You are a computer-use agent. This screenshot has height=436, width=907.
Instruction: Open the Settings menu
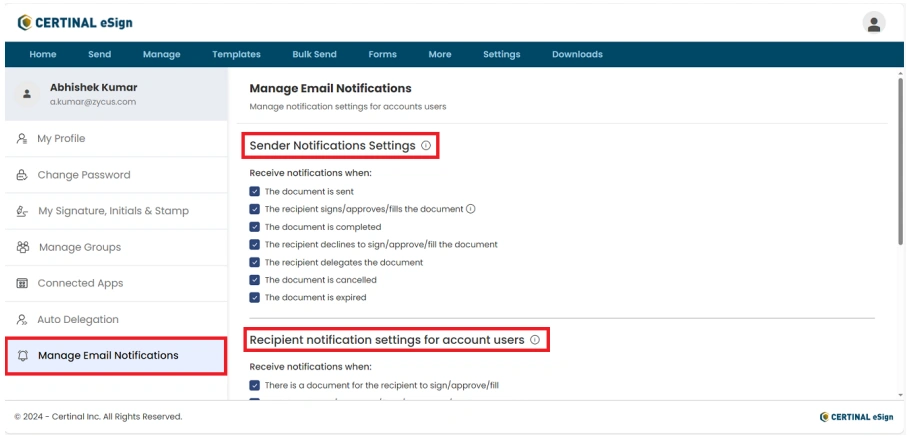click(502, 54)
